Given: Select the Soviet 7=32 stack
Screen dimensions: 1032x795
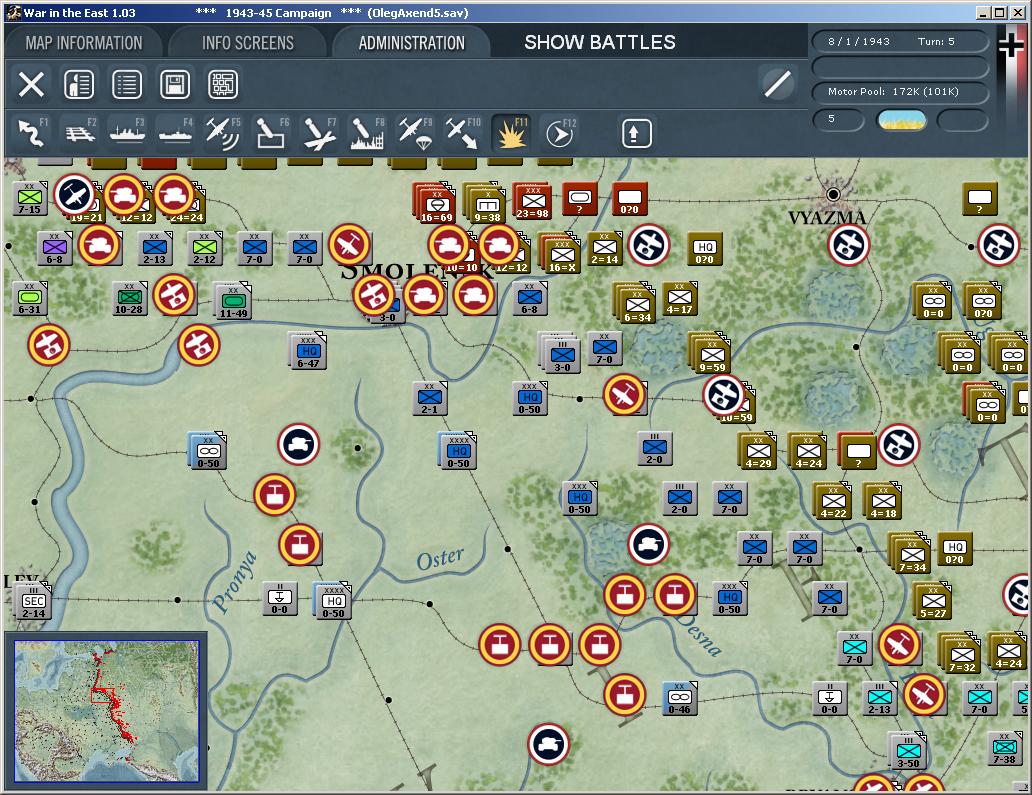Looking at the screenshot, I should click(x=961, y=654).
